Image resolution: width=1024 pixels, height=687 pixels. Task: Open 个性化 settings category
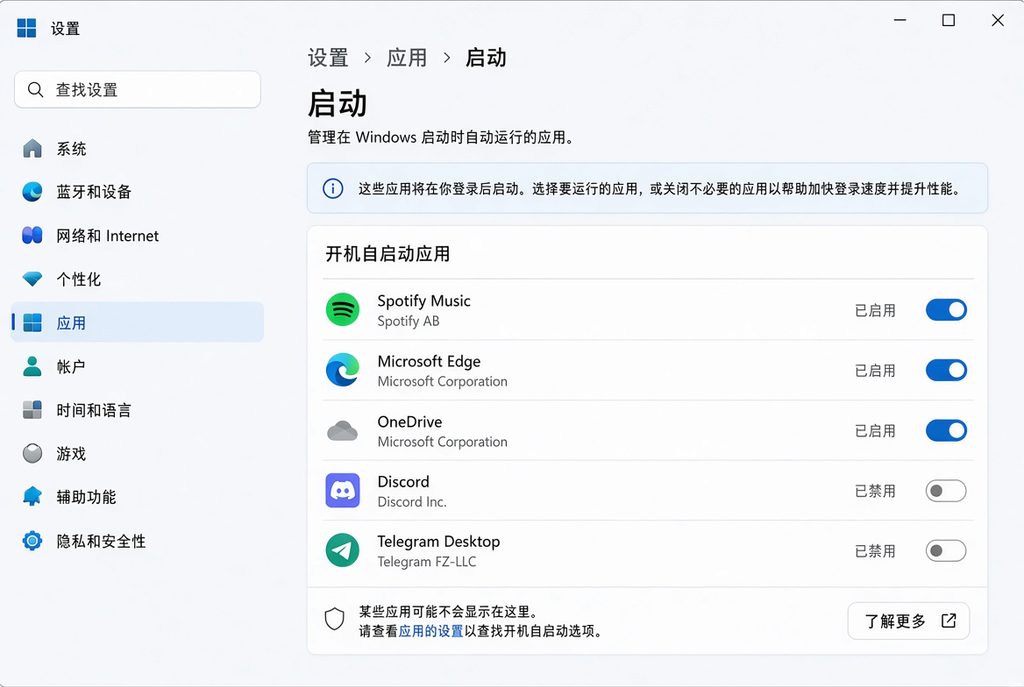[137, 279]
